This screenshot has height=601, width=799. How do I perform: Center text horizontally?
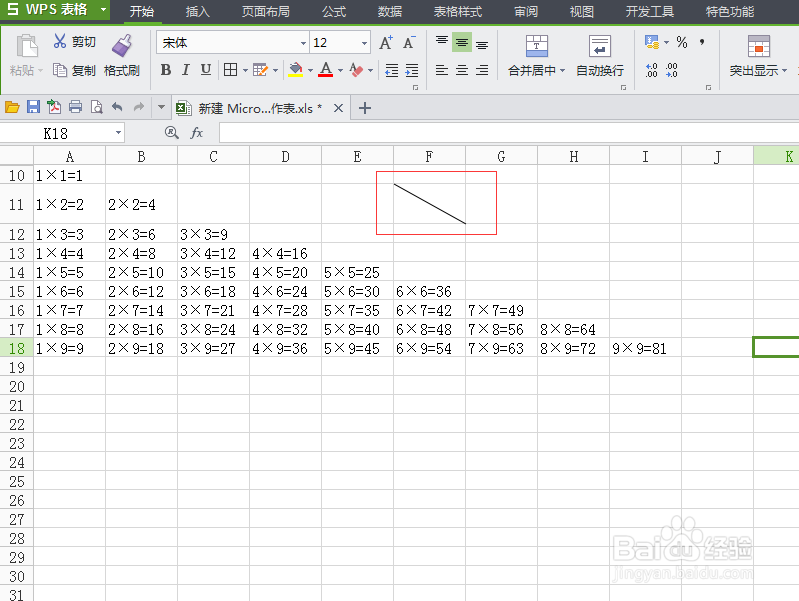click(x=462, y=70)
